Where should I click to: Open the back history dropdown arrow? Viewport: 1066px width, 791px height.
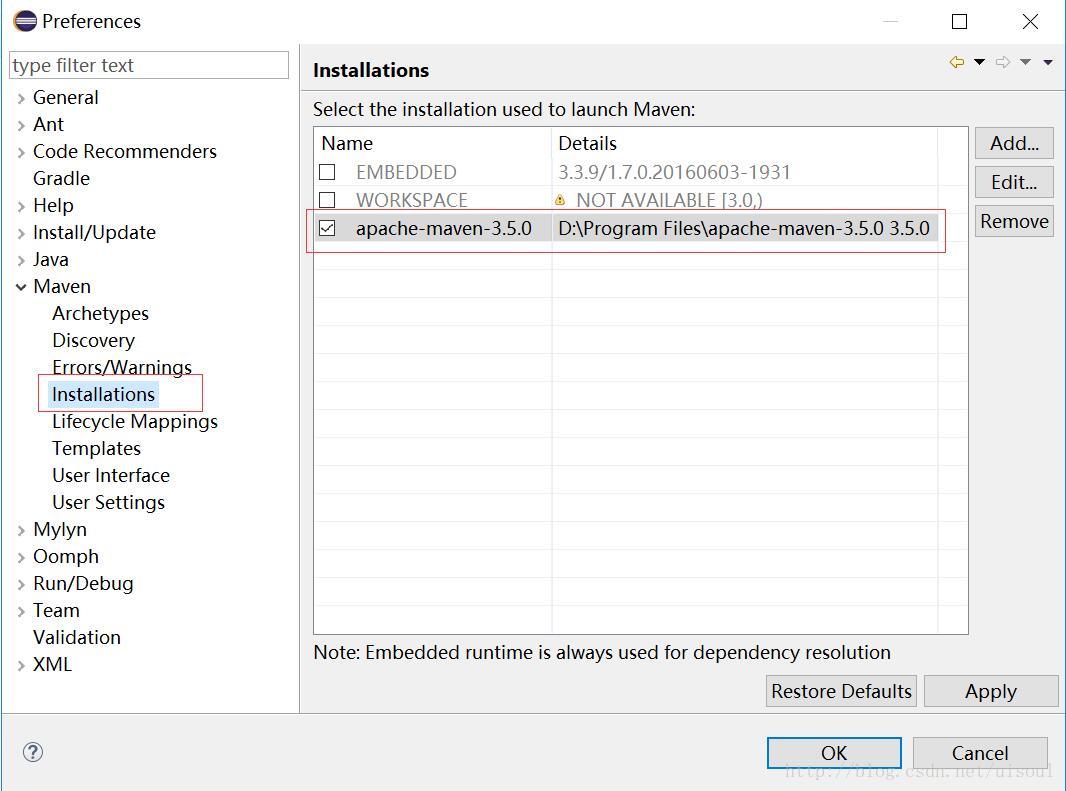[x=979, y=62]
